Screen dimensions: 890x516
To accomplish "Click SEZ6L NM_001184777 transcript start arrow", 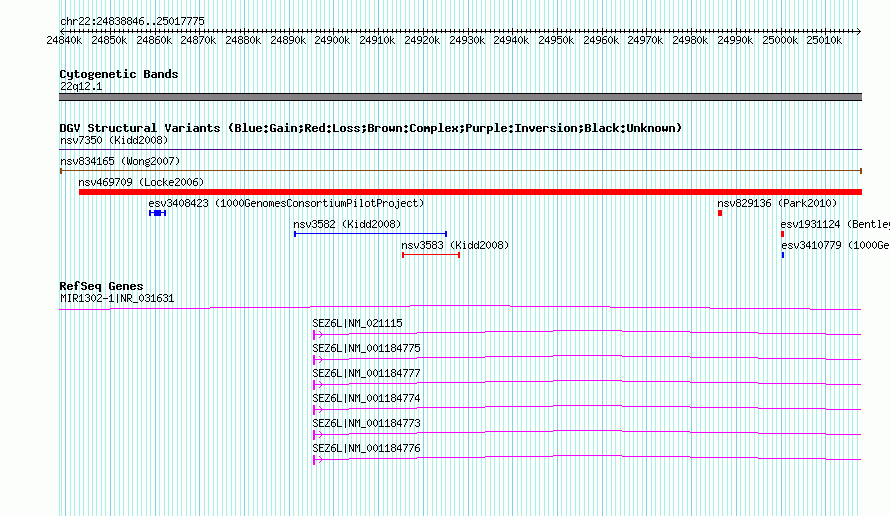I will 317,385.
